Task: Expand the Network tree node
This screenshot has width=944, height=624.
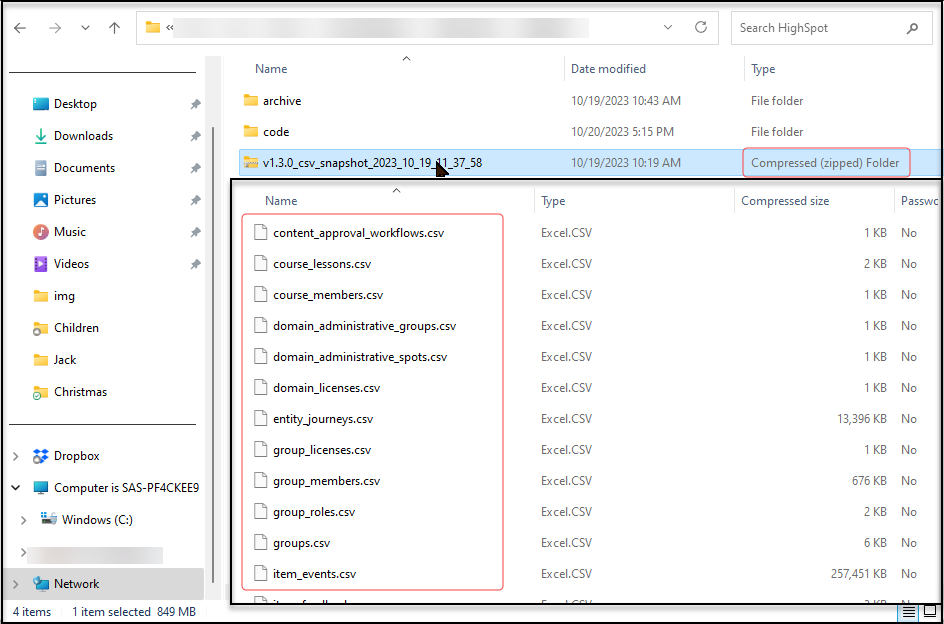Action: coord(16,584)
